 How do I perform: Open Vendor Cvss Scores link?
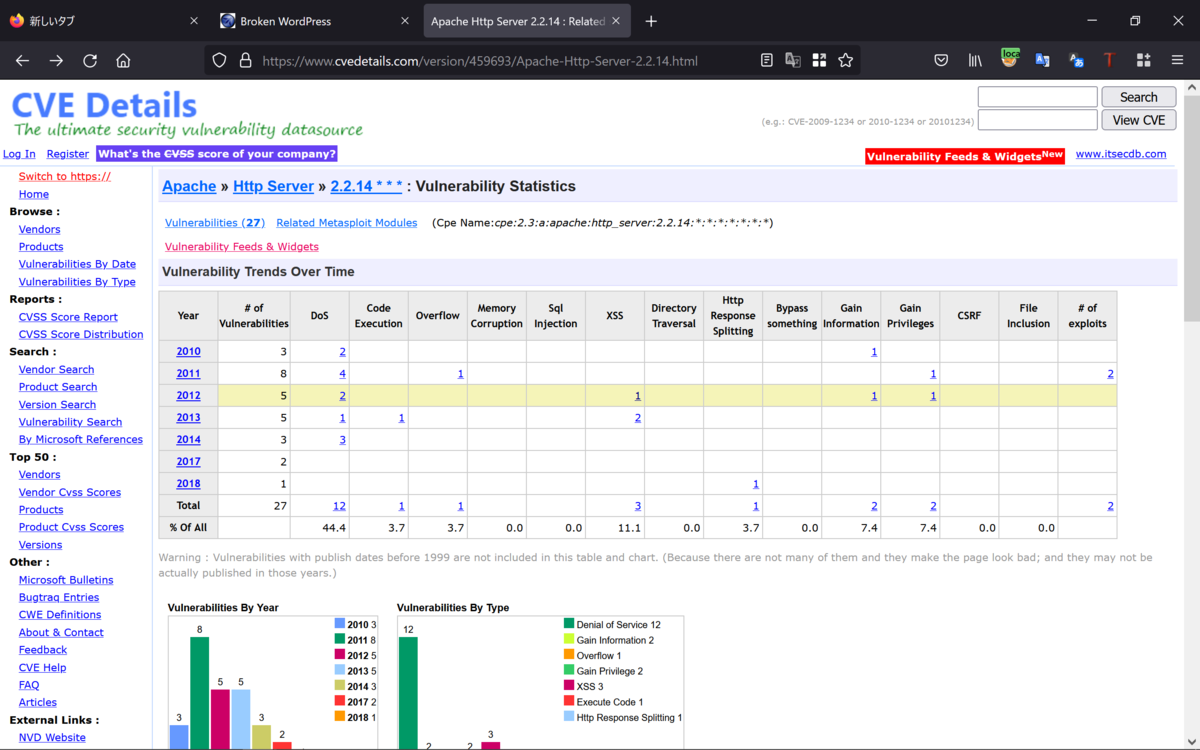click(70, 492)
